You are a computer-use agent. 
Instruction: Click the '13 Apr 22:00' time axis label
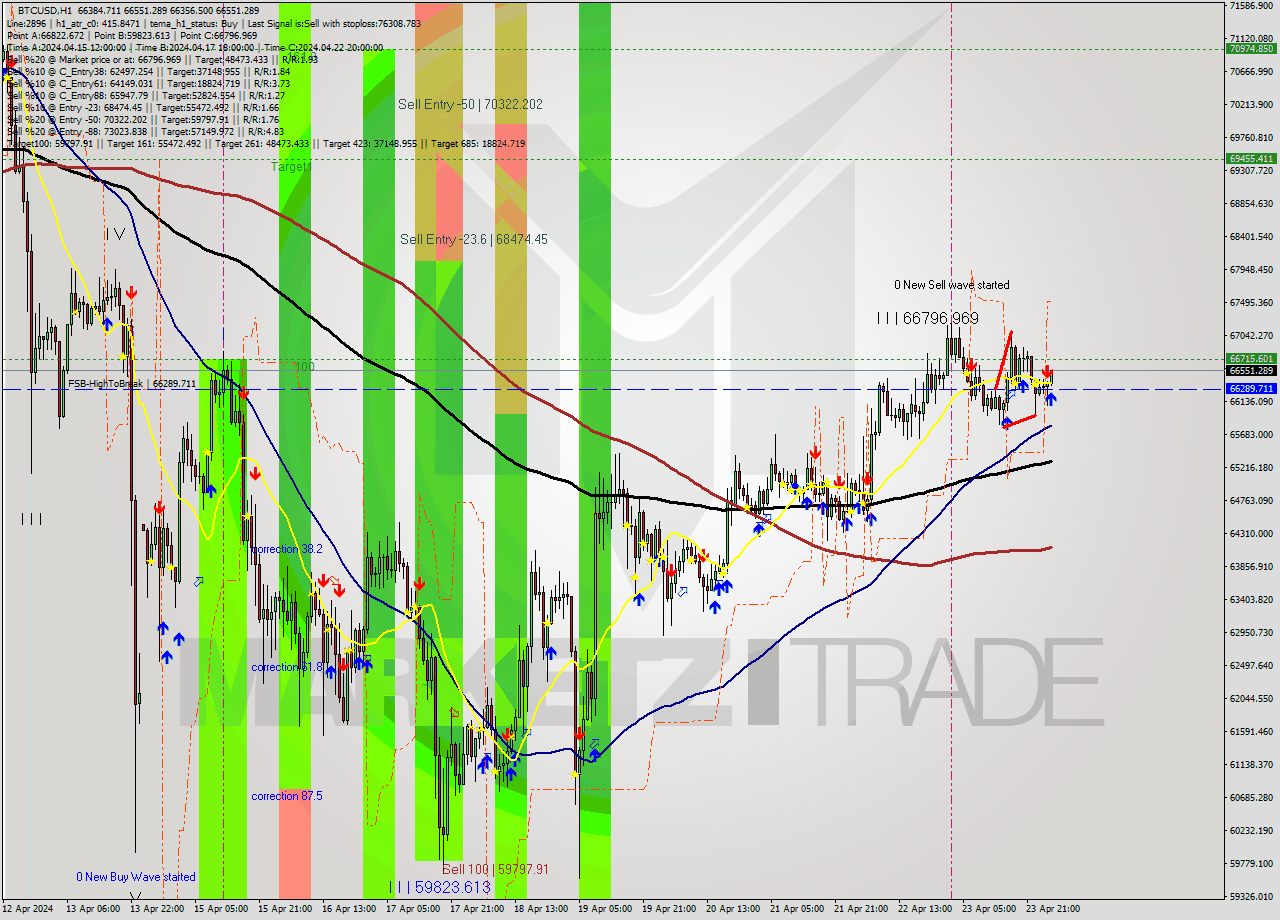click(159, 910)
